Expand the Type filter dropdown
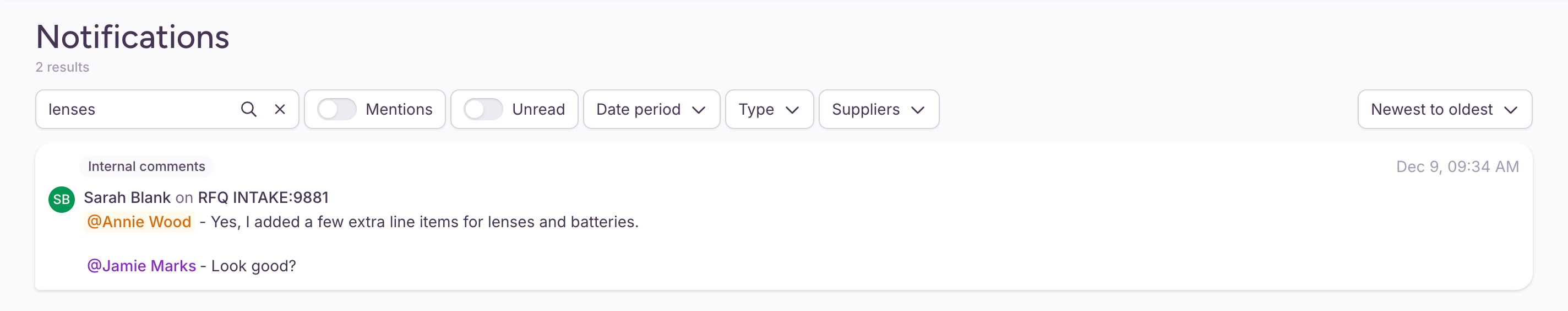The width and height of the screenshot is (1568, 311). tap(769, 109)
